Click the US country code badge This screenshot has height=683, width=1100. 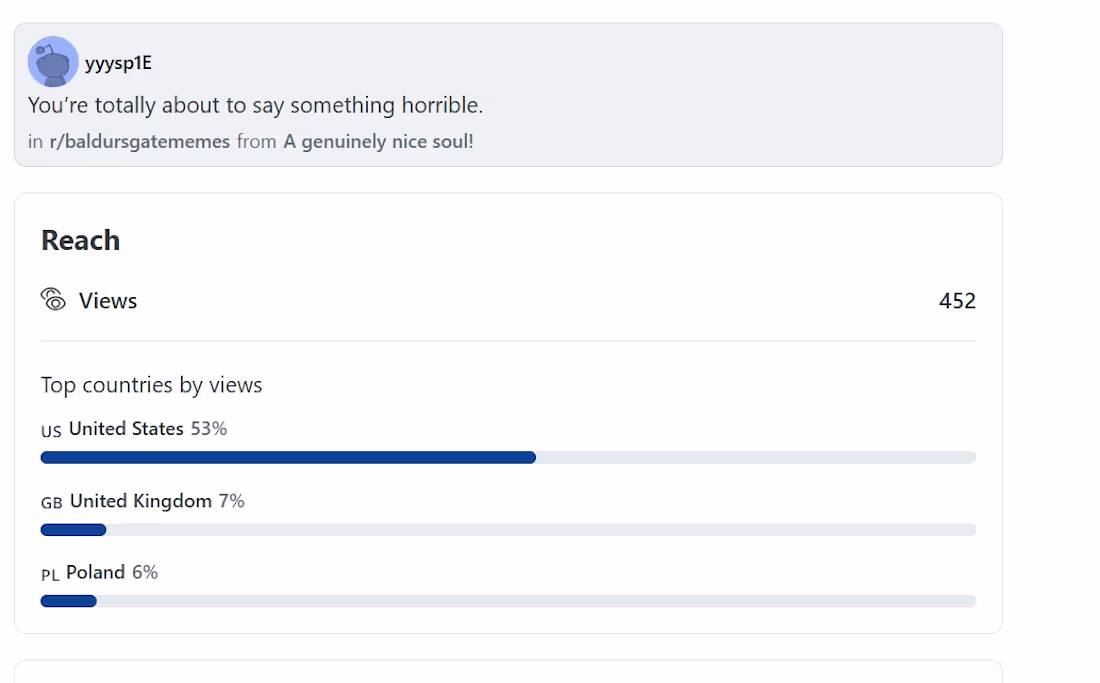[x=51, y=431]
